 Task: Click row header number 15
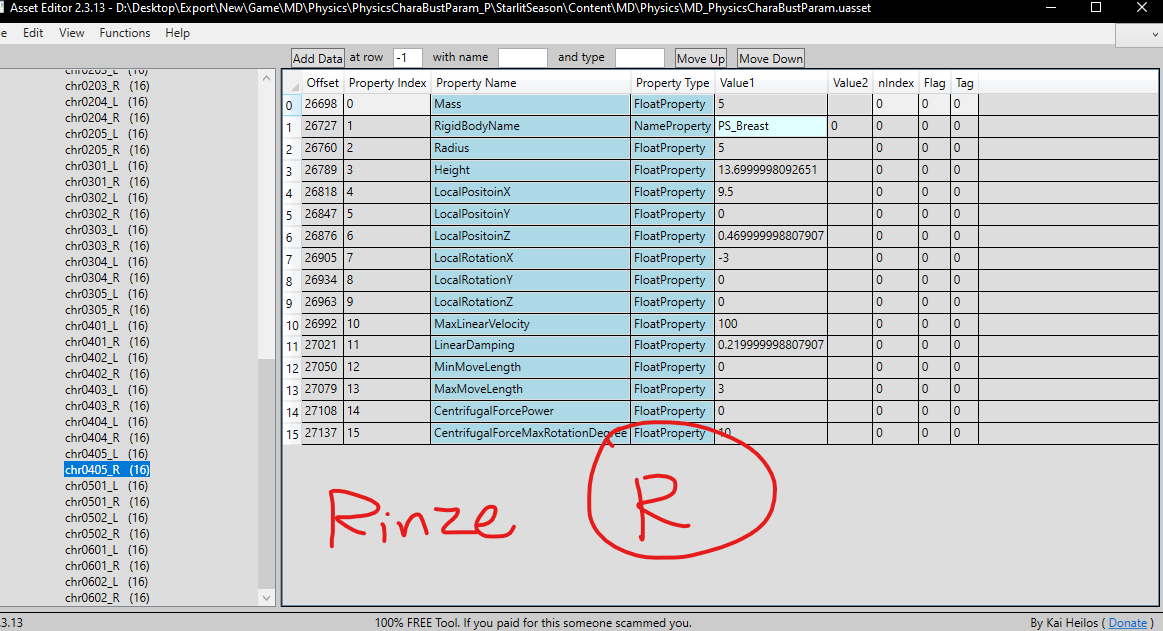[x=292, y=434]
